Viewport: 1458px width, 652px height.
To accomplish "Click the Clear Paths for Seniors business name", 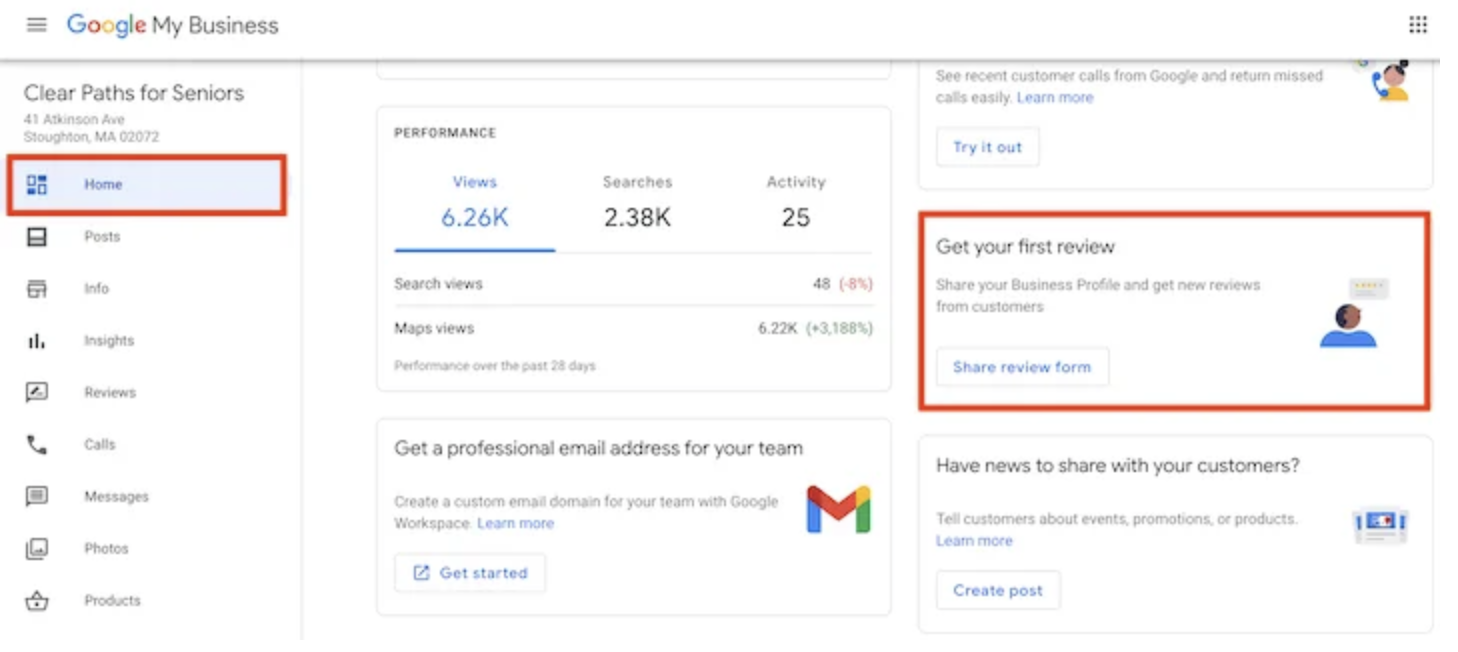I will click(134, 93).
